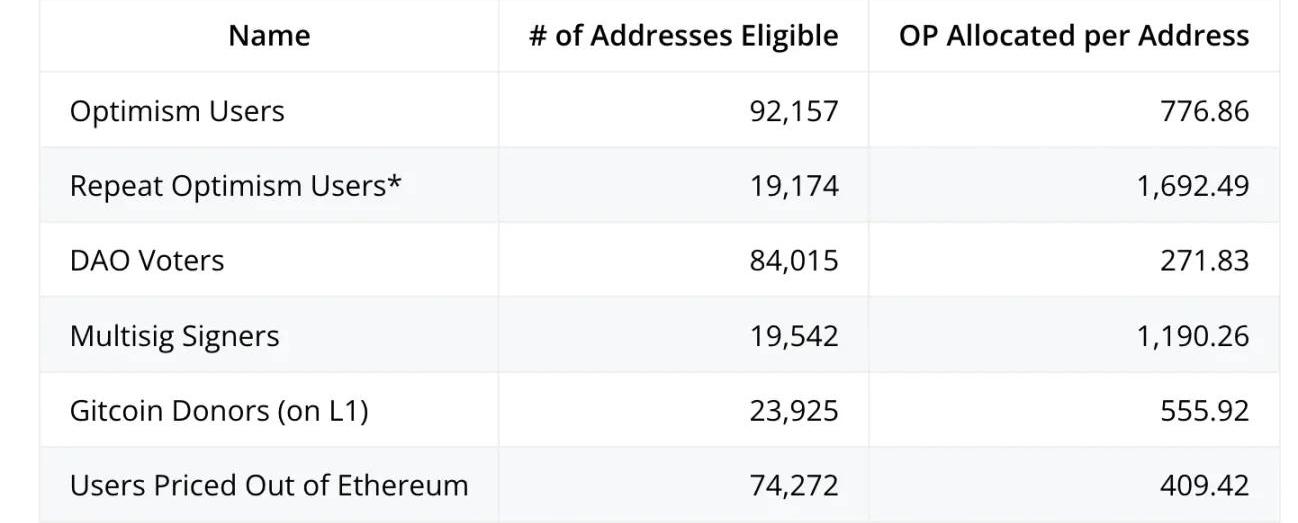Select Users Priced Out of Ethereum
1298x523 pixels.
click(x=269, y=486)
